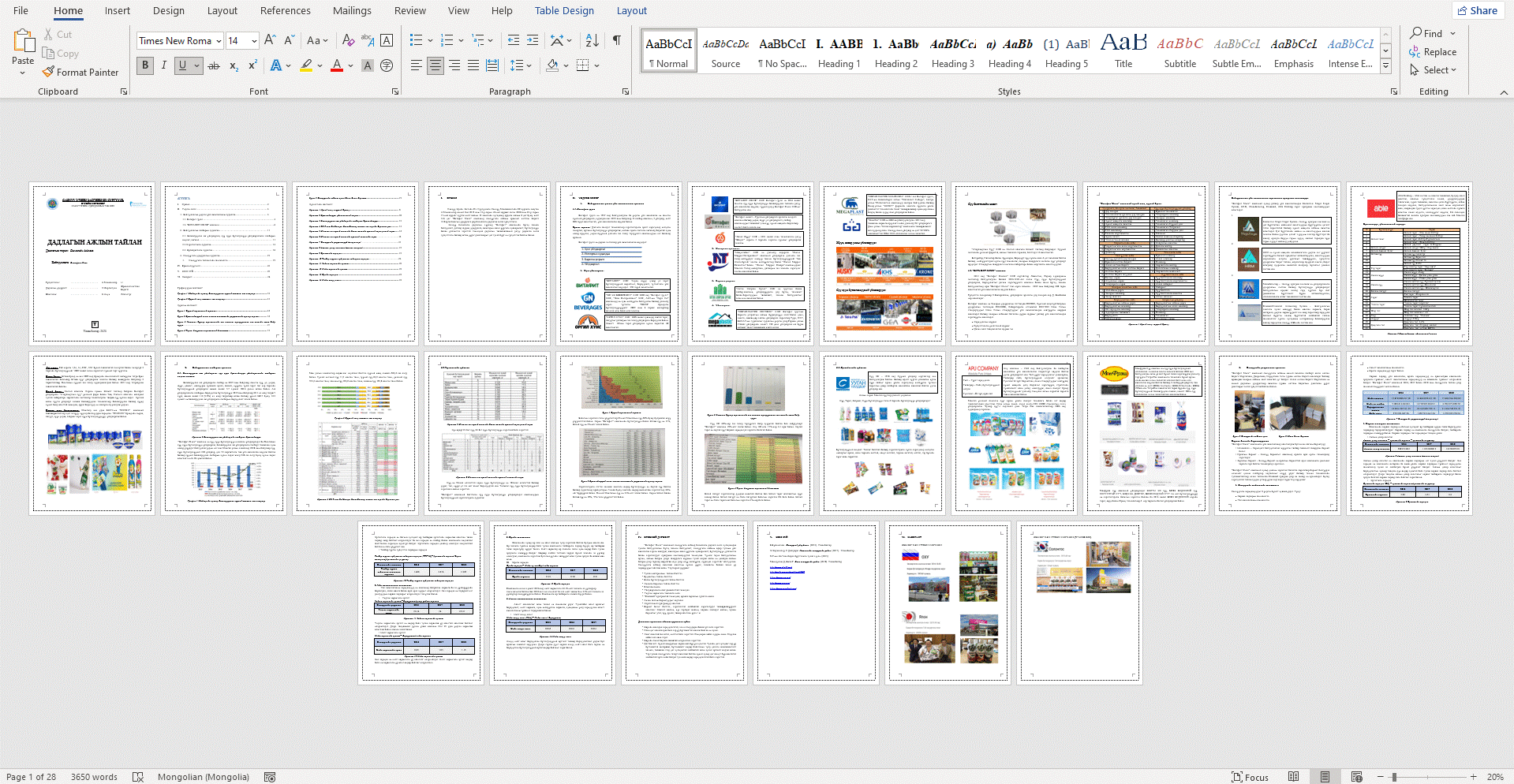The height and width of the screenshot is (784, 1514).
Task: Select the first page thumbnail
Action: click(x=92, y=263)
